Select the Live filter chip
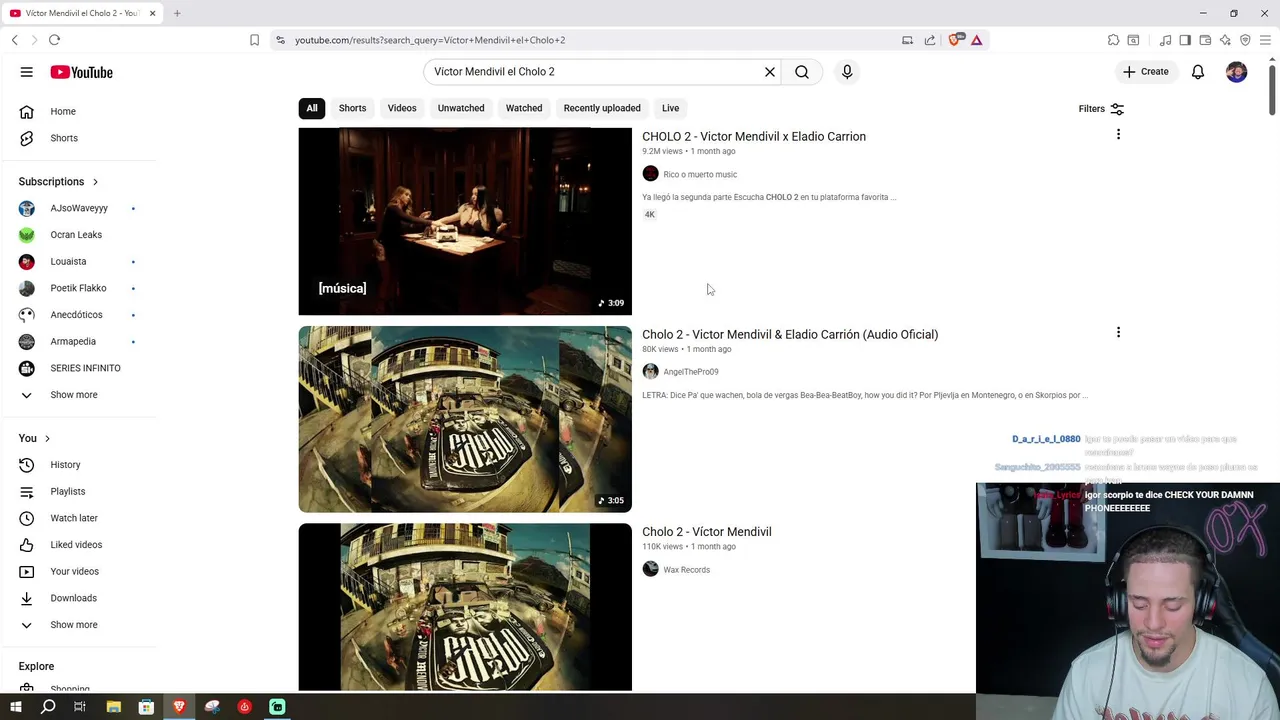 click(x=670, y=108)
